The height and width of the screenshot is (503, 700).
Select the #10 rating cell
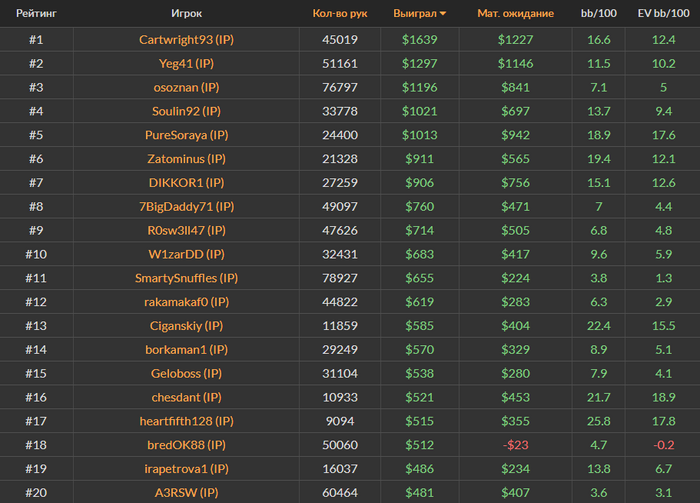tap(36, 254)
